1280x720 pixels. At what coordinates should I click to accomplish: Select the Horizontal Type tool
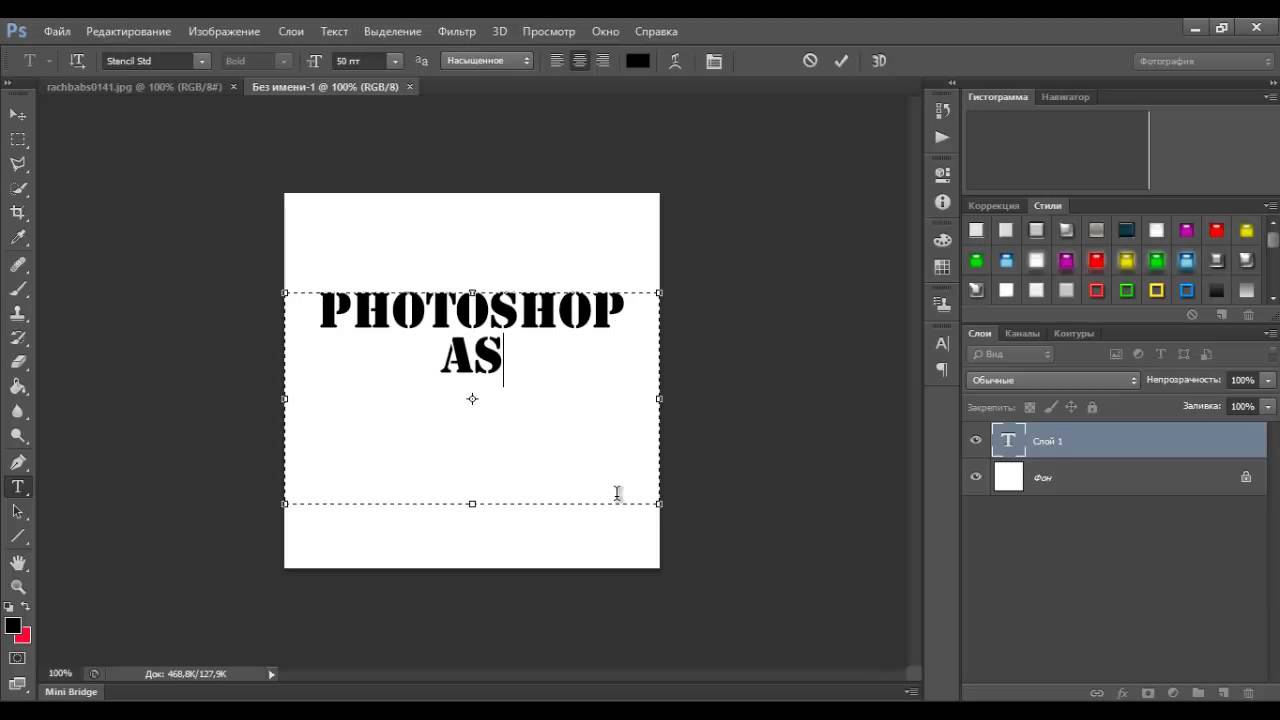(x=18, y=487)
